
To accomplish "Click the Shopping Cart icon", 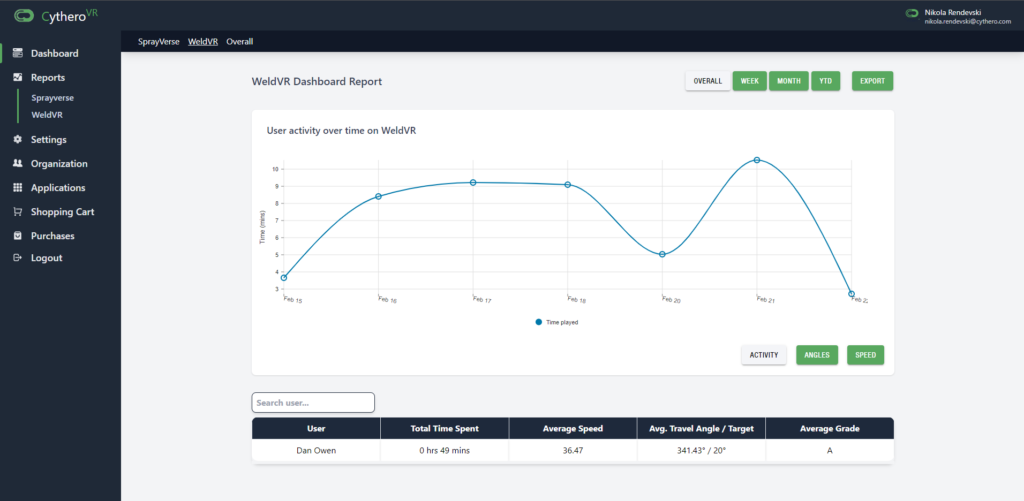I will click(x=18, y=212).
